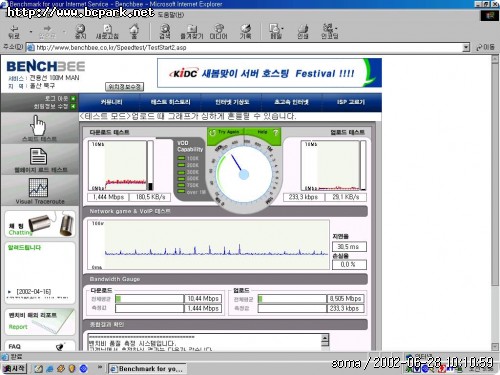Click the result text box scroll up arrow

point(325,338)
